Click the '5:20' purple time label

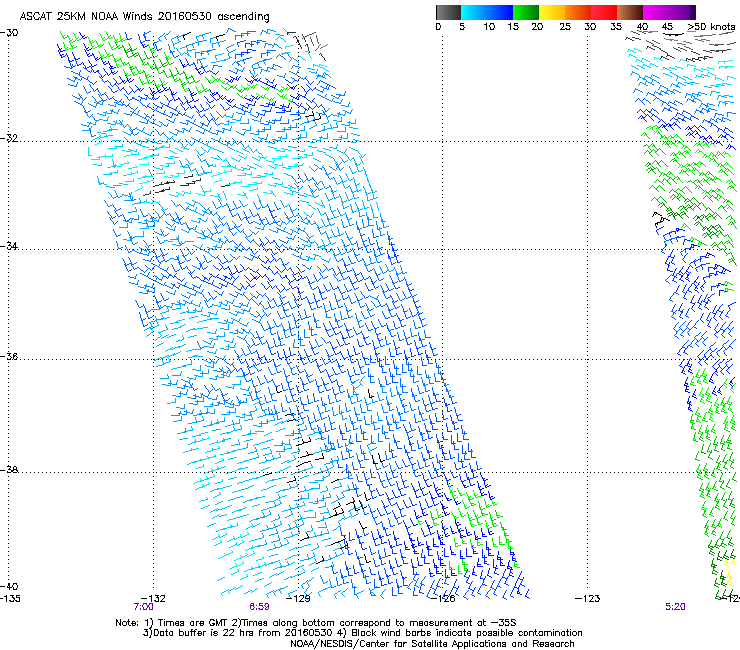pos(675,607)
